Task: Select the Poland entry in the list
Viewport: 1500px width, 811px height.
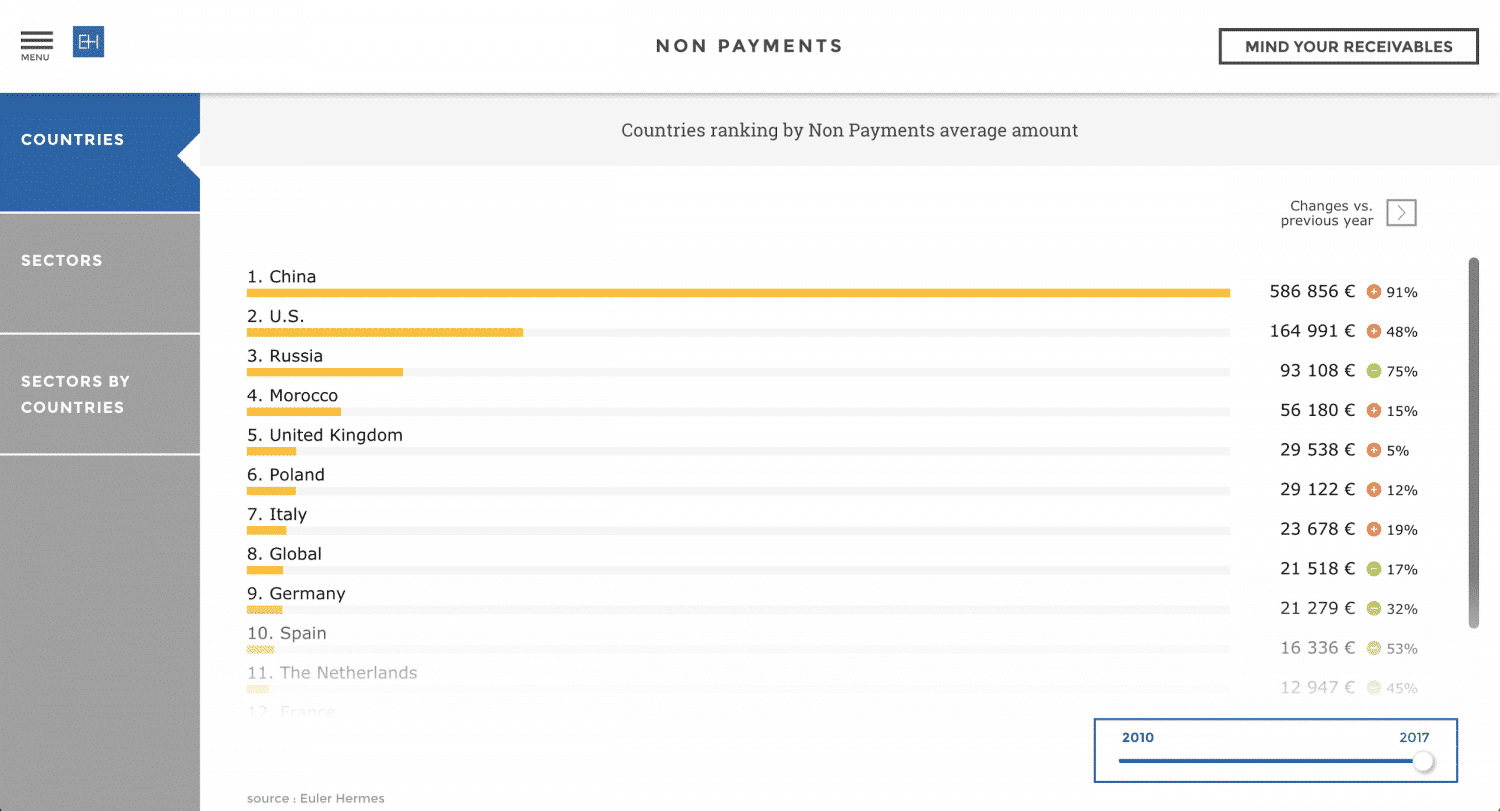Action: (286, 475)
